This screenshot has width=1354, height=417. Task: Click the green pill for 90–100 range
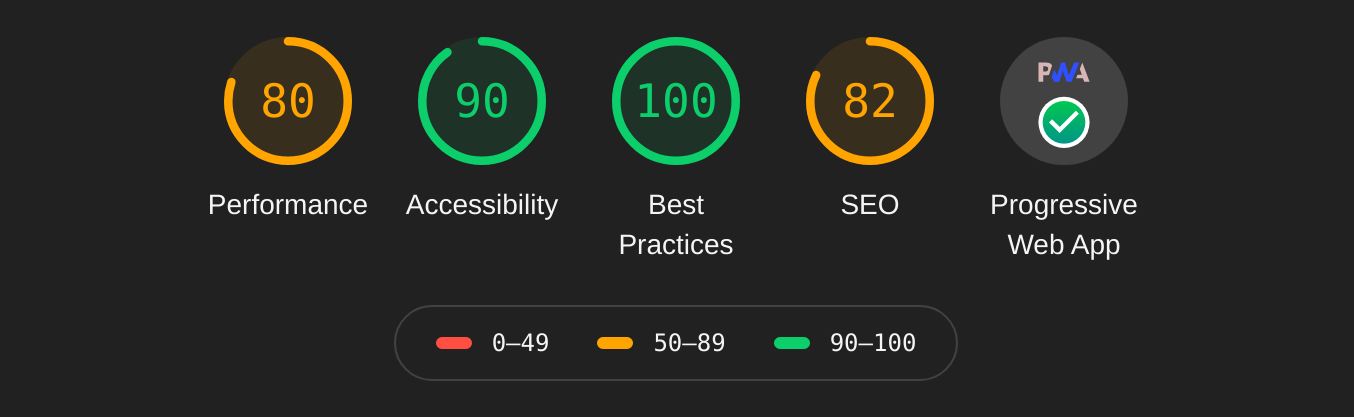(792, 343)
